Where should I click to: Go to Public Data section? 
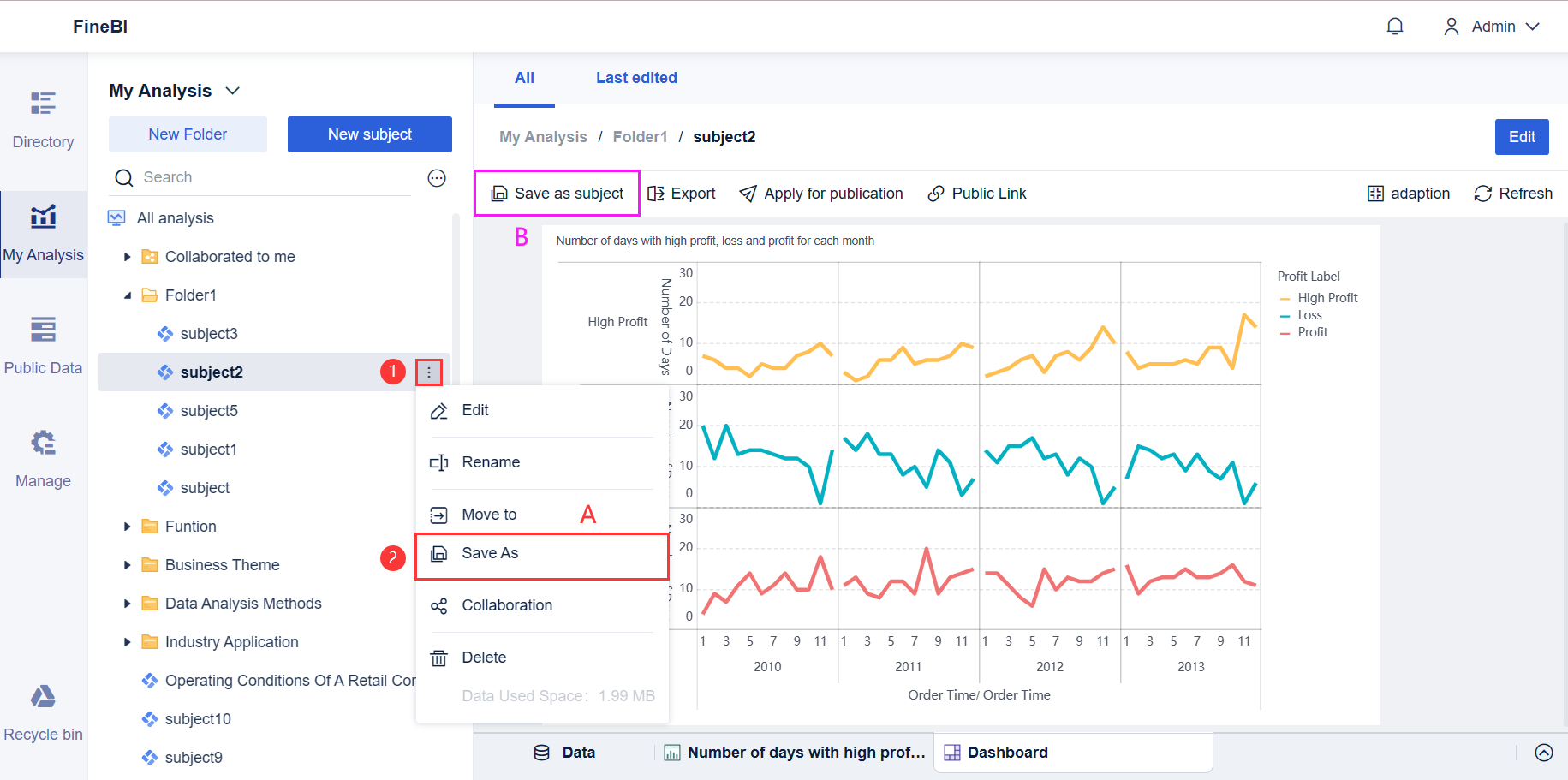[43, 345]
